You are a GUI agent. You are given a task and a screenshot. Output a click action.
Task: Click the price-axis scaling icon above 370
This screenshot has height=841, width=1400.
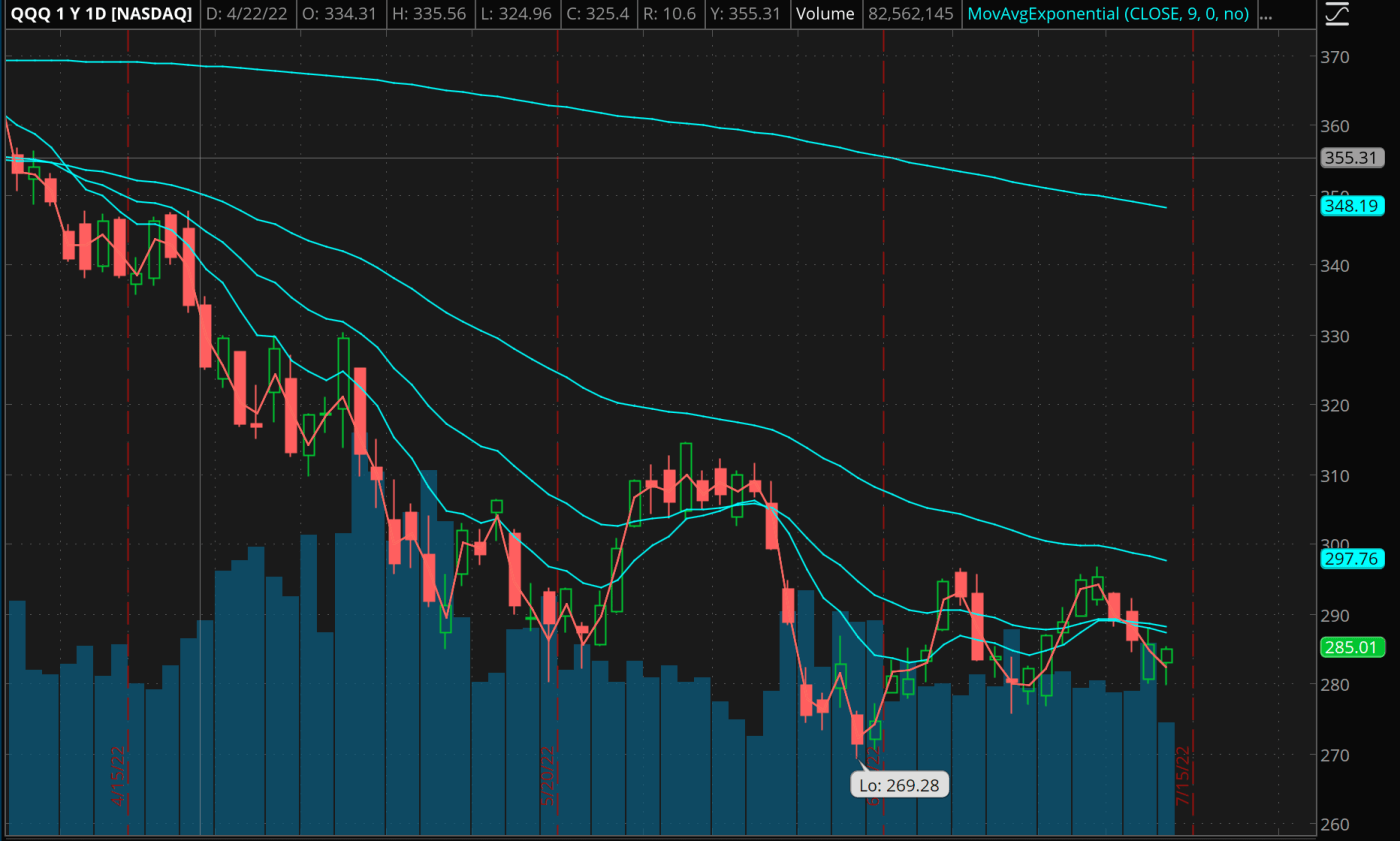(1337, 15)
